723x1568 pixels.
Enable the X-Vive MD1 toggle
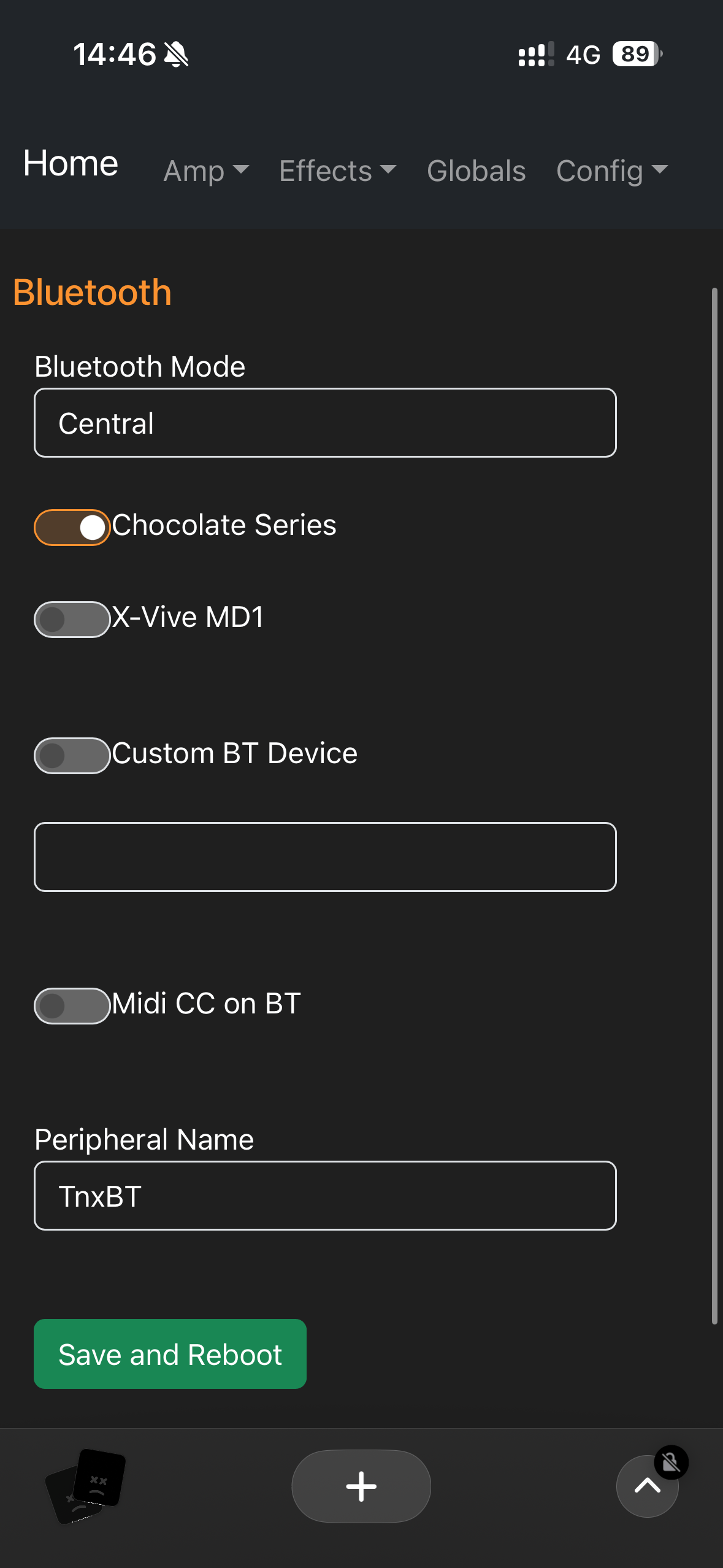coord(72,619)
